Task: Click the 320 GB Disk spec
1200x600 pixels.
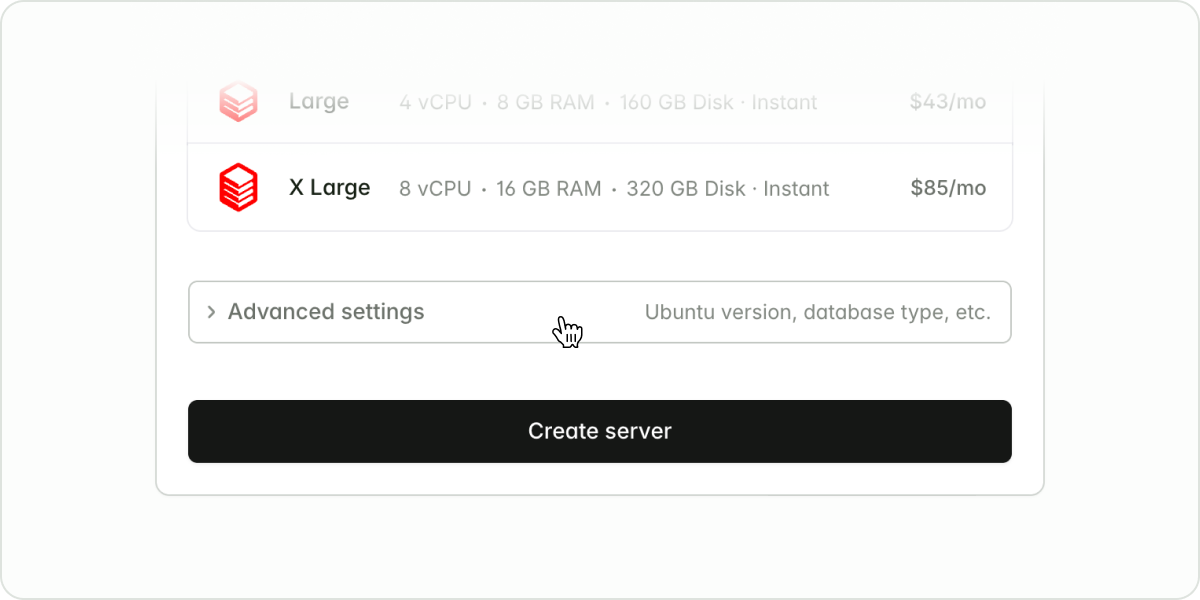Action: point(686,188)
